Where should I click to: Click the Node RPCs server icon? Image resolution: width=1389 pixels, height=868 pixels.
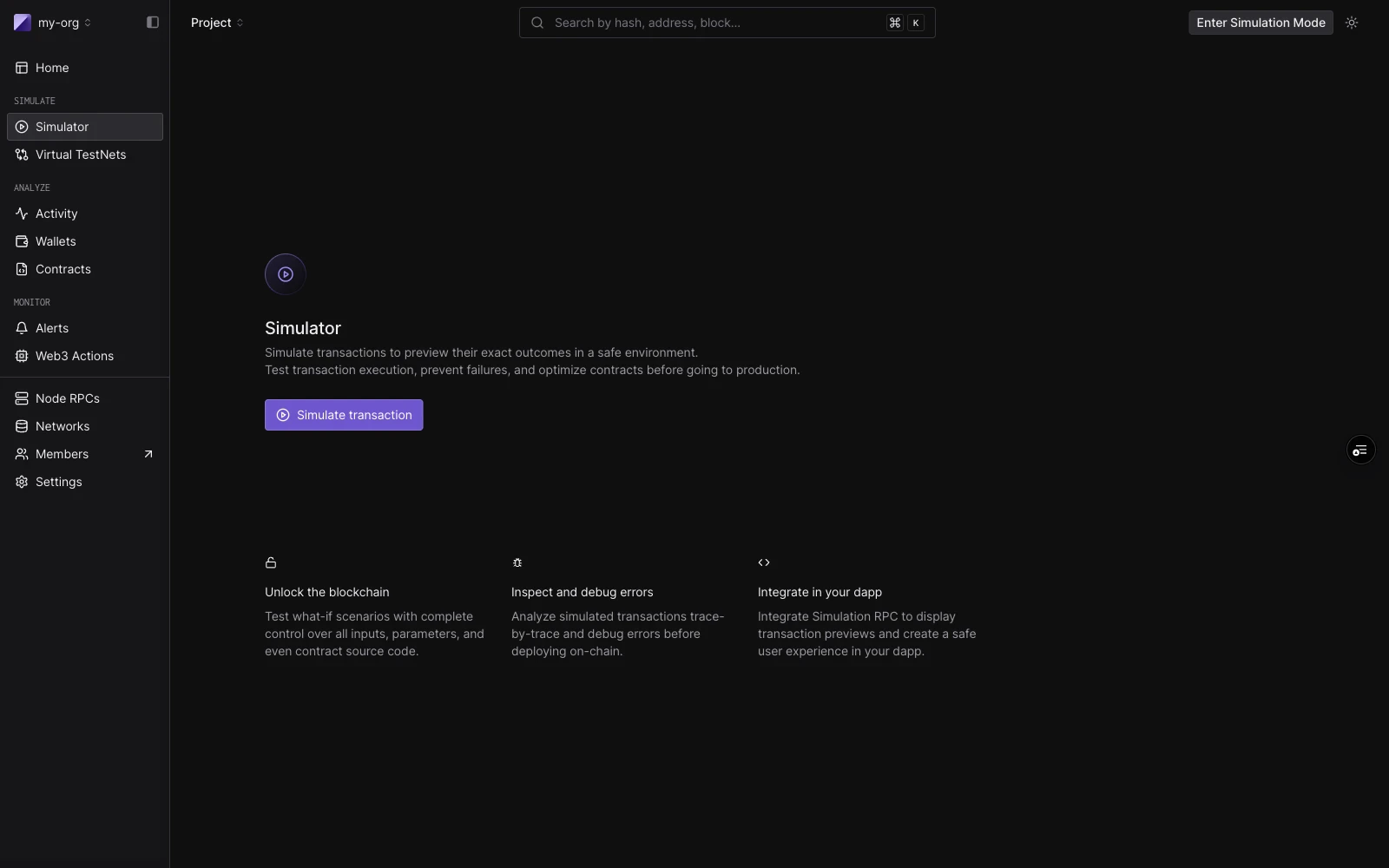[x=22, y=398]
